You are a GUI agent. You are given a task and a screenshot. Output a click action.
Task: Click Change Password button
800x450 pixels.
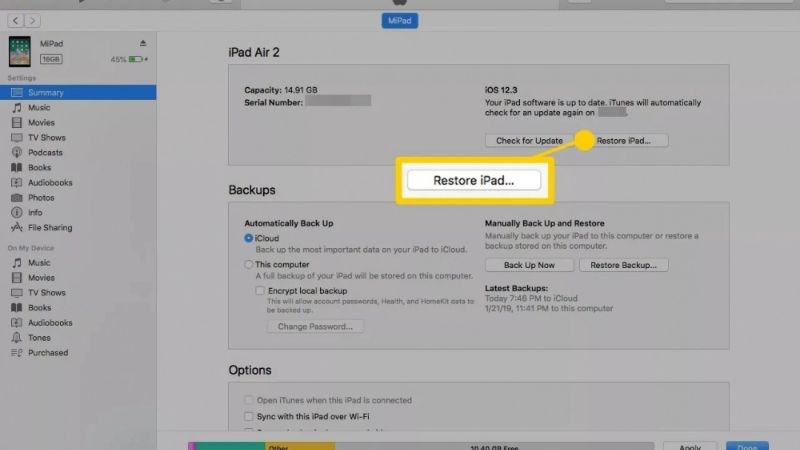[x=315, y=326]
